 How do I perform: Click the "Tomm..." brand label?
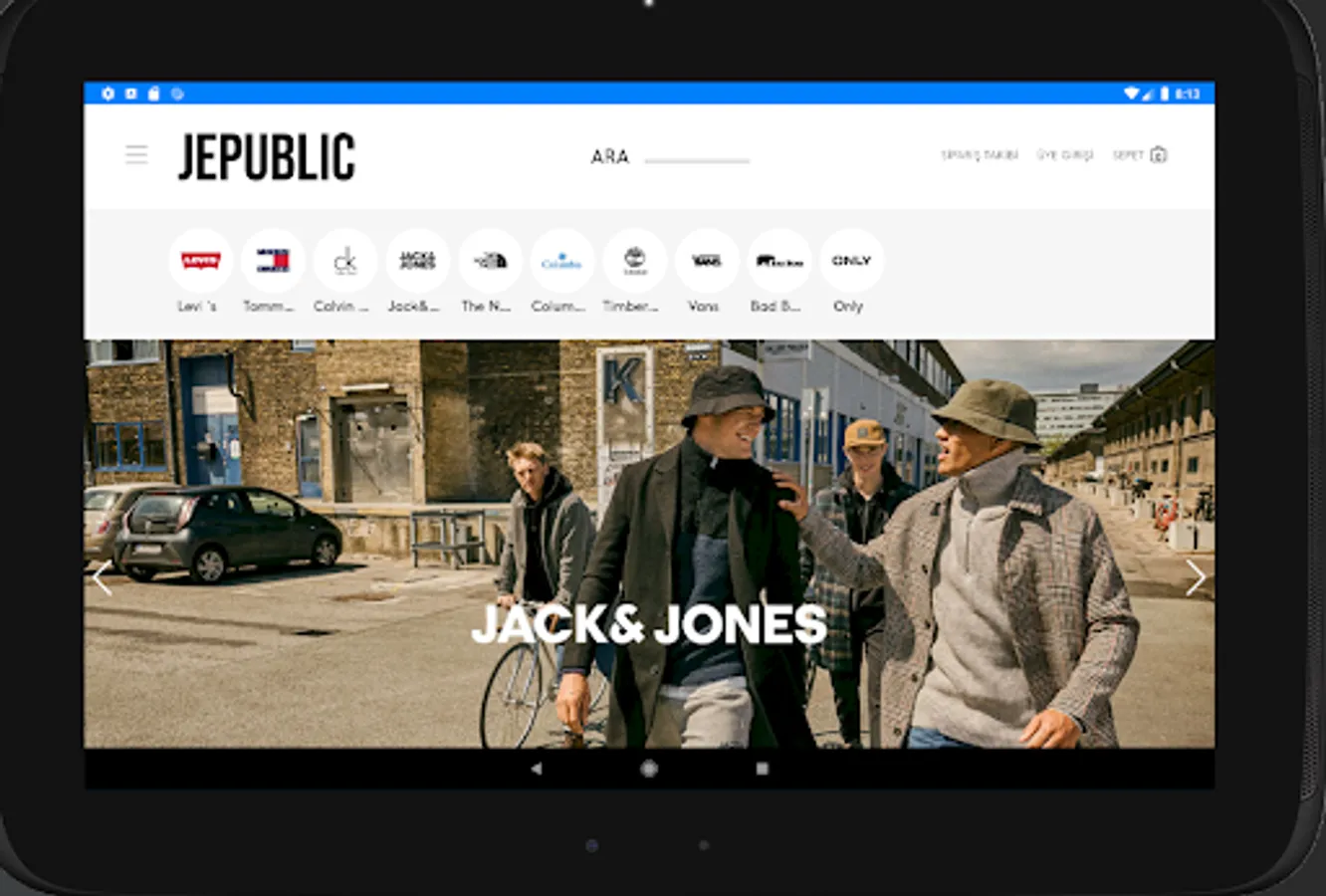pyautogui.click(x=269, y=307)
